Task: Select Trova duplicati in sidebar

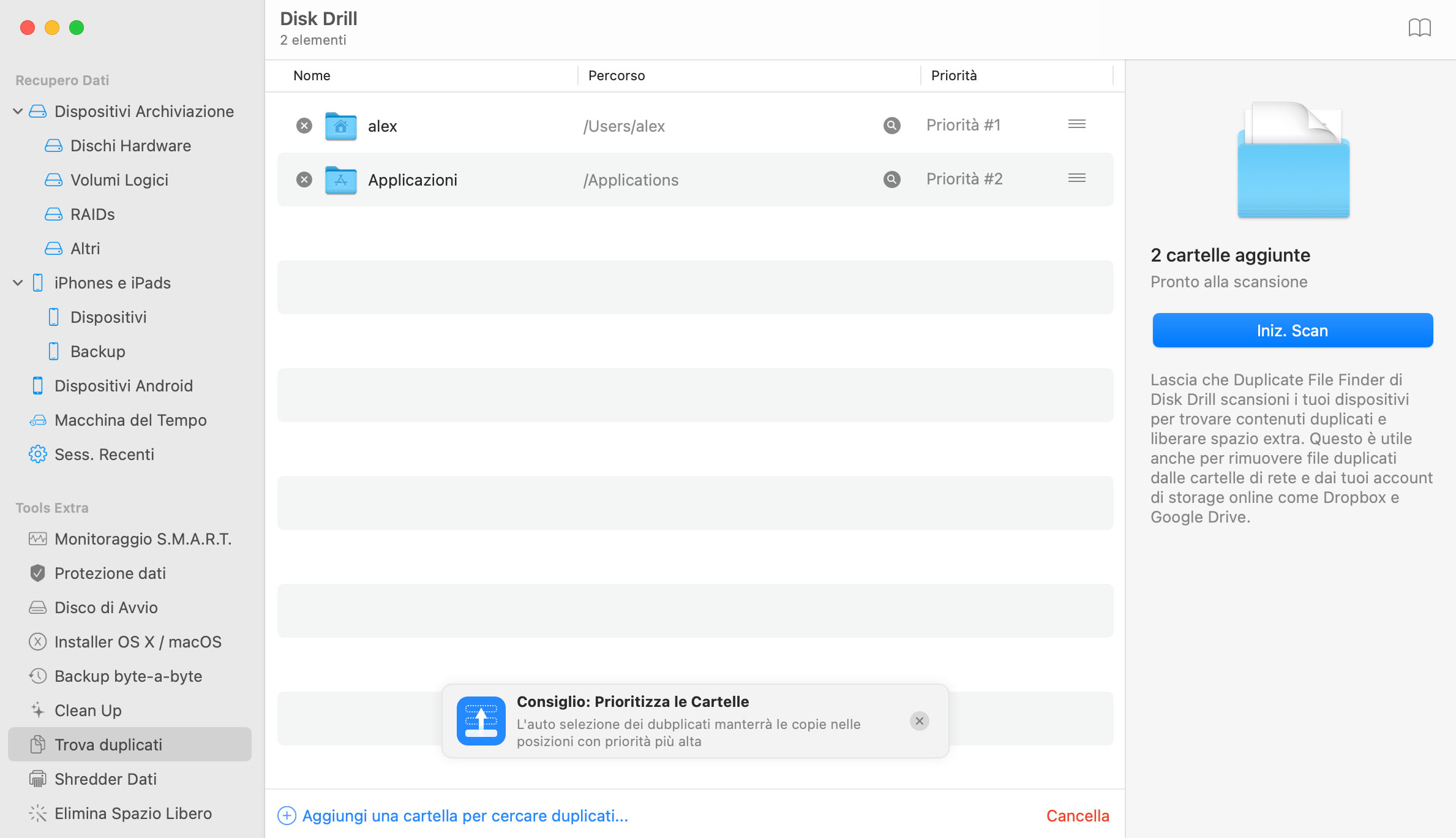Action: (x=130, y=744)
